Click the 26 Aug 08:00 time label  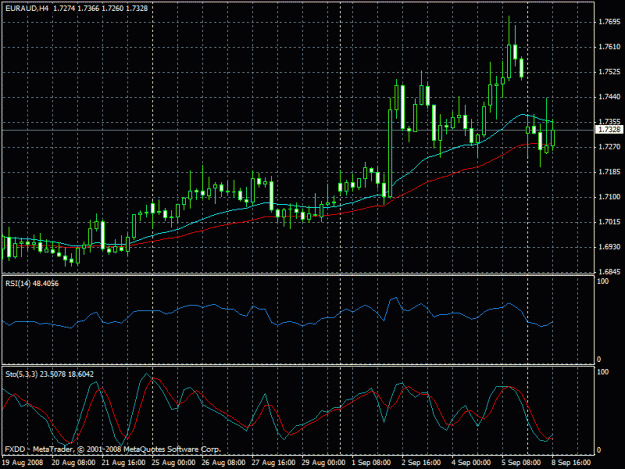[x=223, y=463]
